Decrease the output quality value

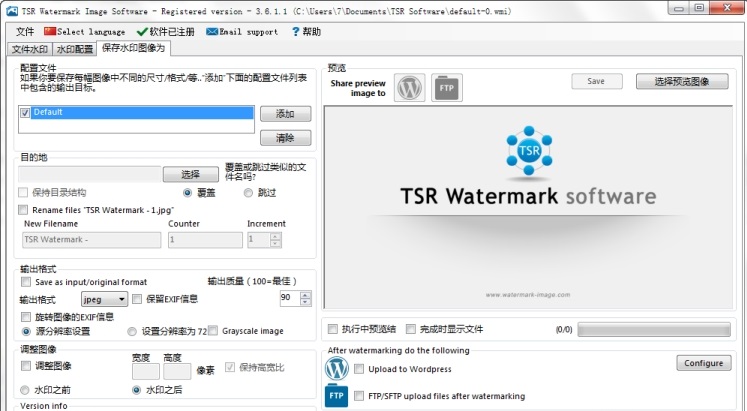[305, 302]
